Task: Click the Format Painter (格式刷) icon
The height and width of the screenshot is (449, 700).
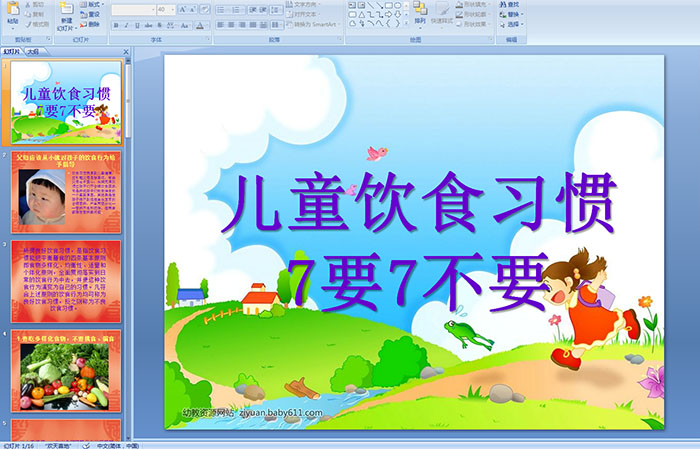Action: pyautogui.click(x=29, y=24)
